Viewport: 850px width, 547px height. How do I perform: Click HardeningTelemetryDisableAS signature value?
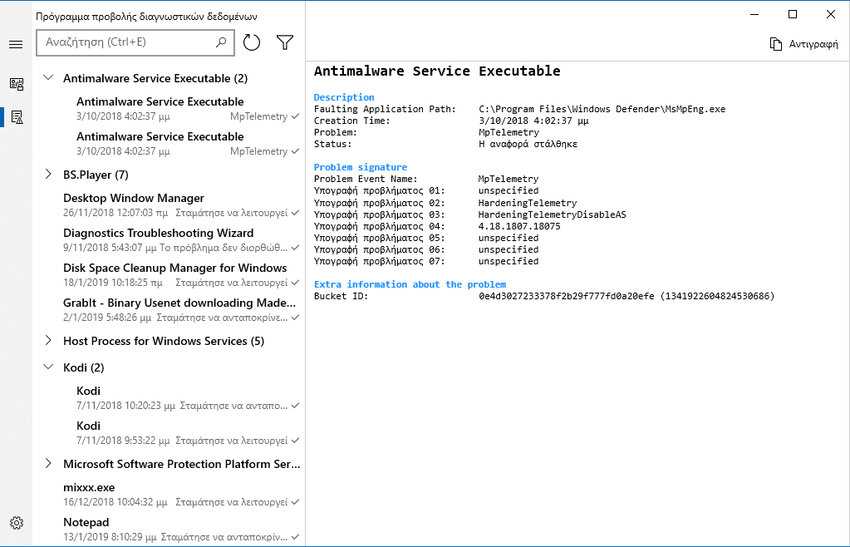click(x=552, y=214)
